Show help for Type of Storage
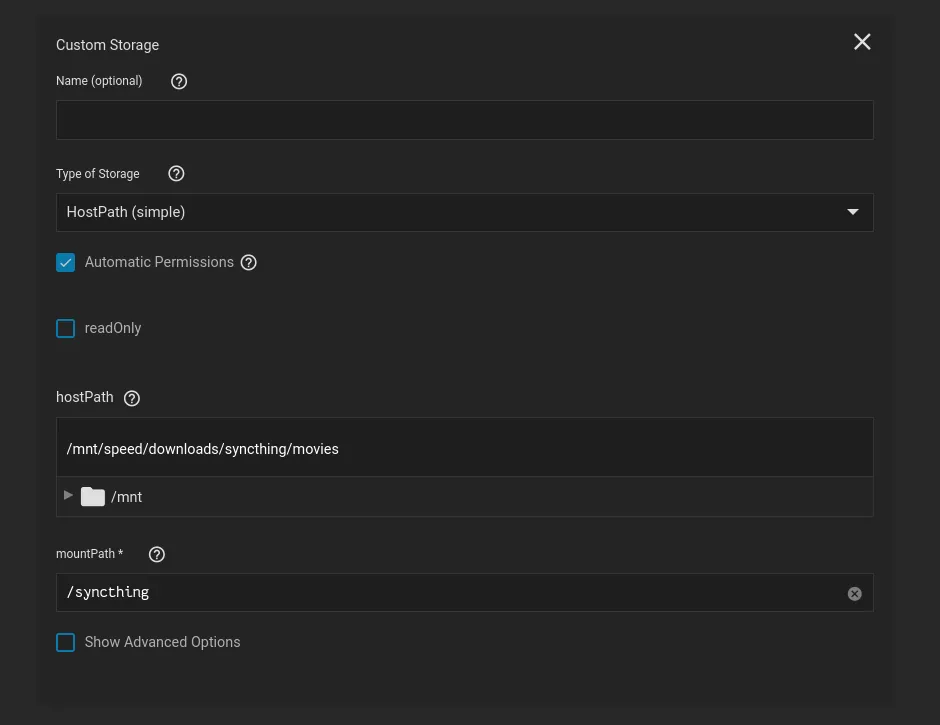The height and width of the screenshot is (725, 940). 177,174
